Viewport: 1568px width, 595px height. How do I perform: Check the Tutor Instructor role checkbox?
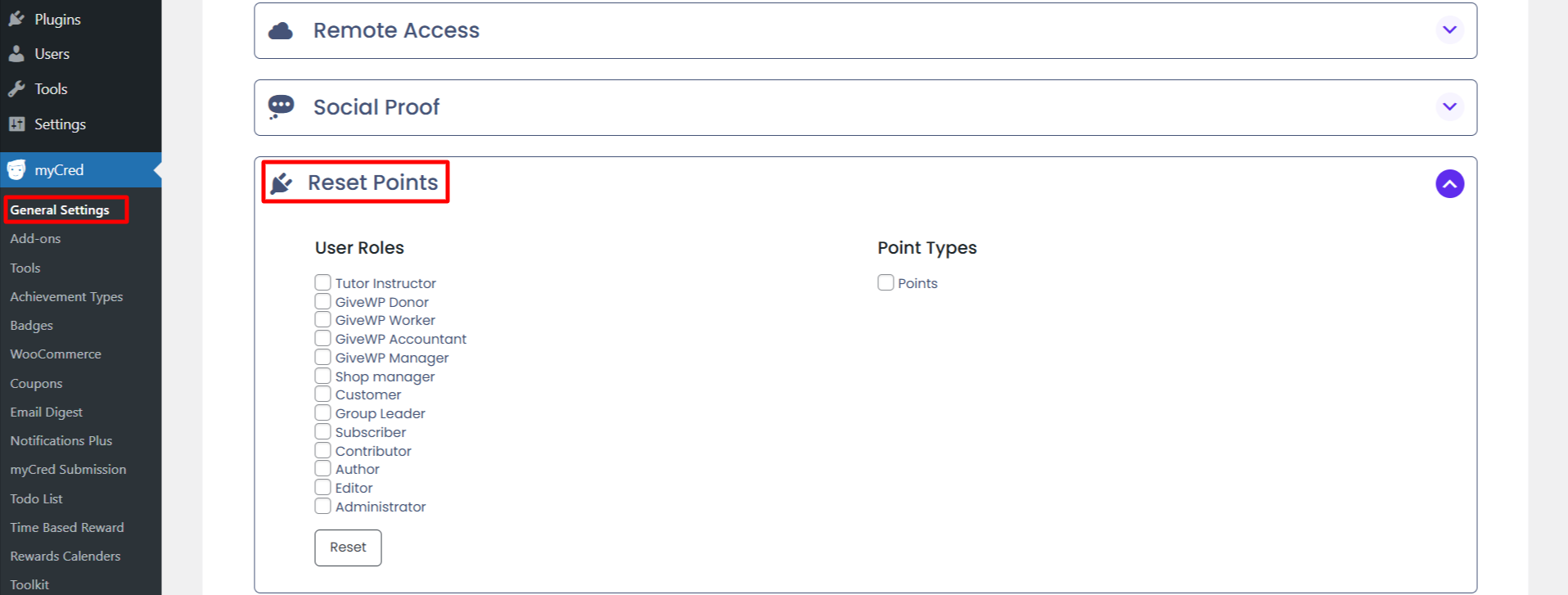click(323, 282)
